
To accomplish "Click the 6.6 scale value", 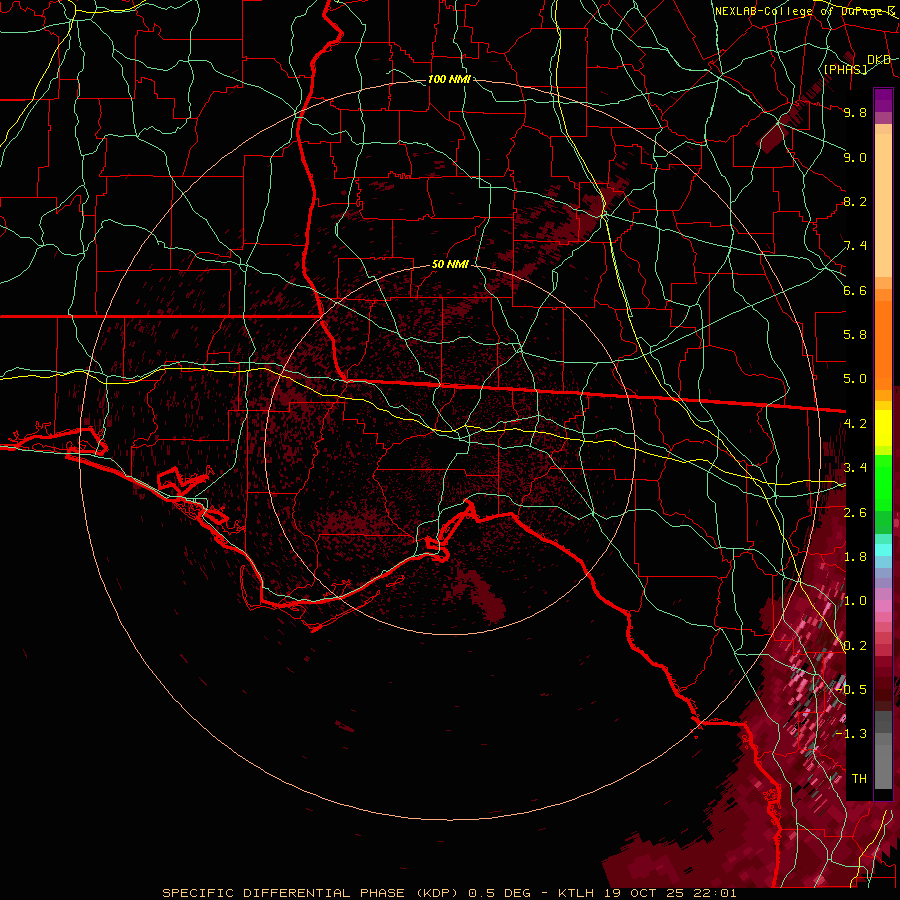I will click(x=855, y=290).
